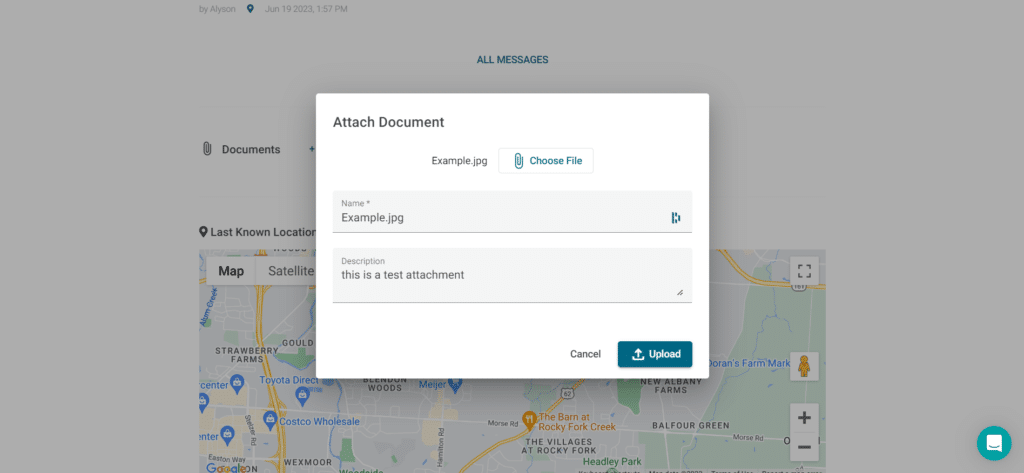
Task: Open the ALL MESSAGES link
Action: 512,60
